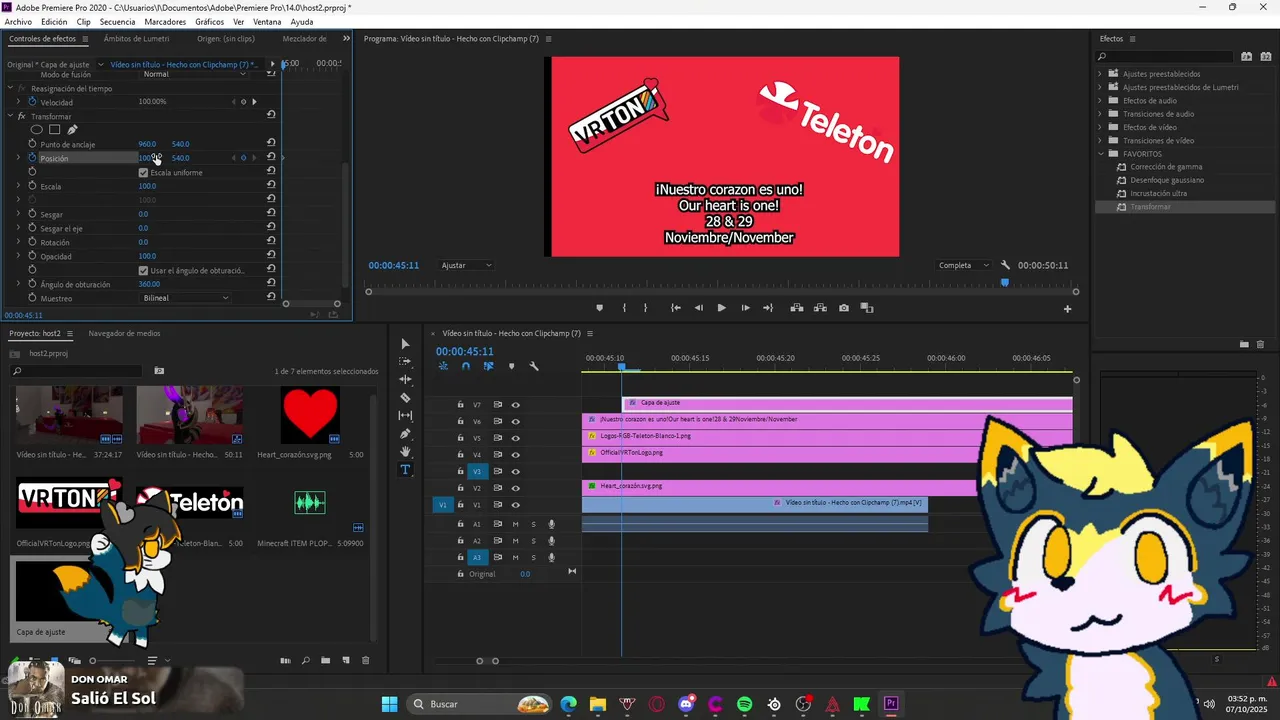Select the Pen tool in timeline toolbar

[x=405, y=433]
